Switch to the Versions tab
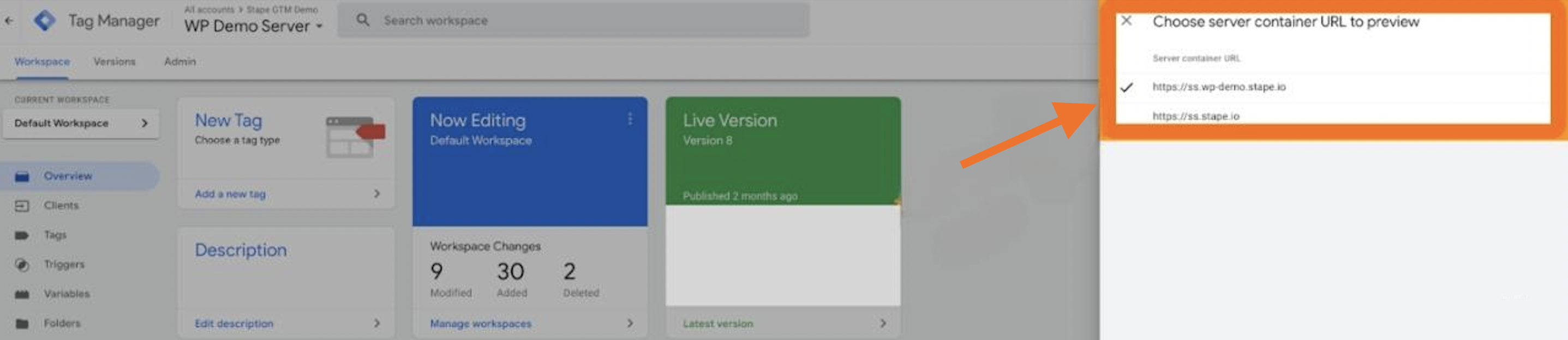Screen dimensions: 1568x340 pos(115,62)
